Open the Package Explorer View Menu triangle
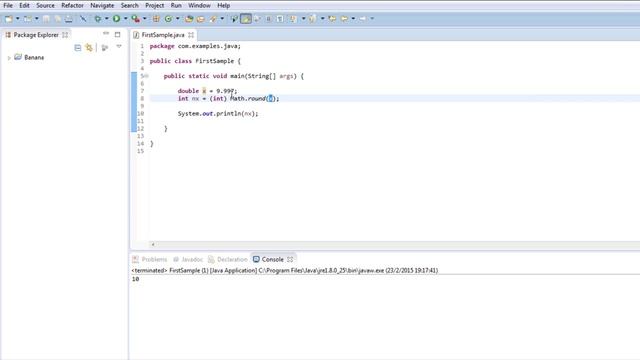Viewport: 640px width, 360px height. [119, 47]
